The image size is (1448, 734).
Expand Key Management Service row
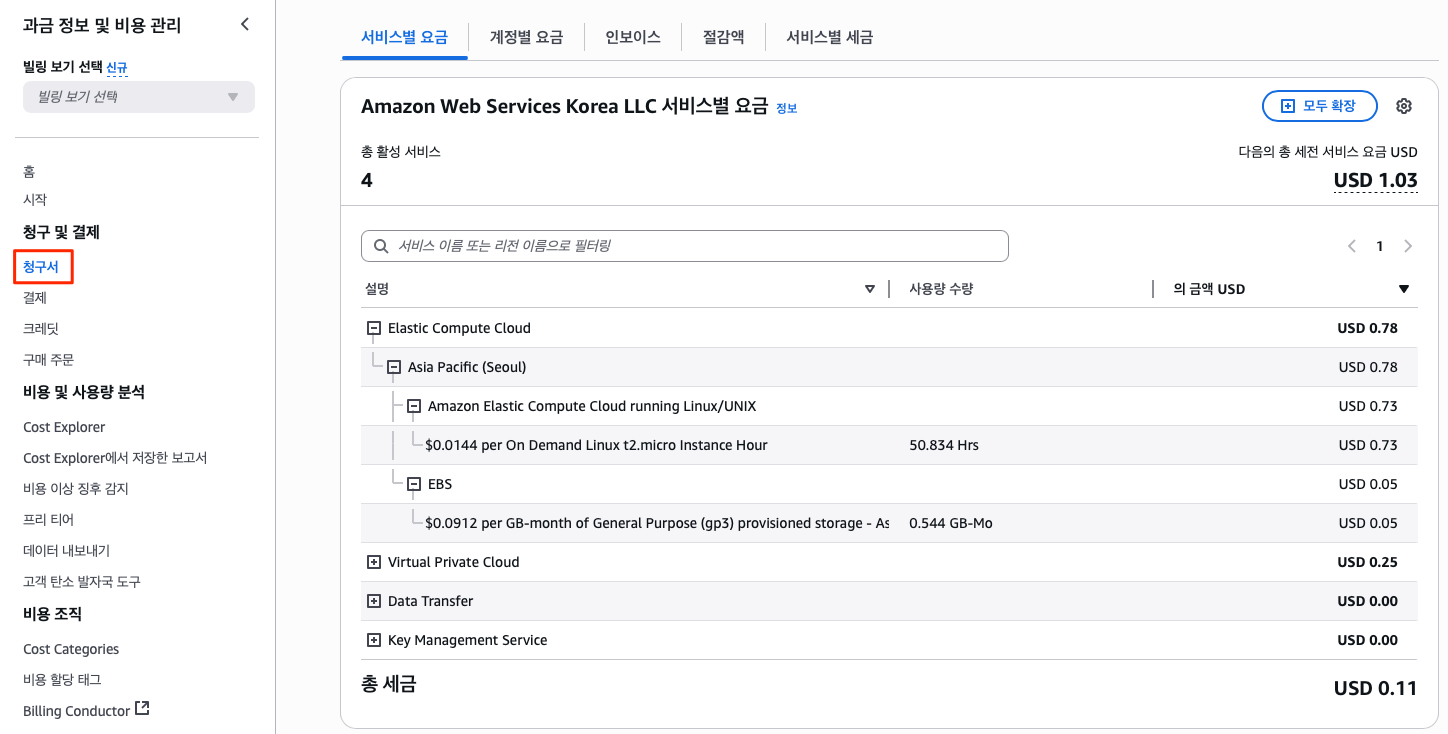(374, 640)
